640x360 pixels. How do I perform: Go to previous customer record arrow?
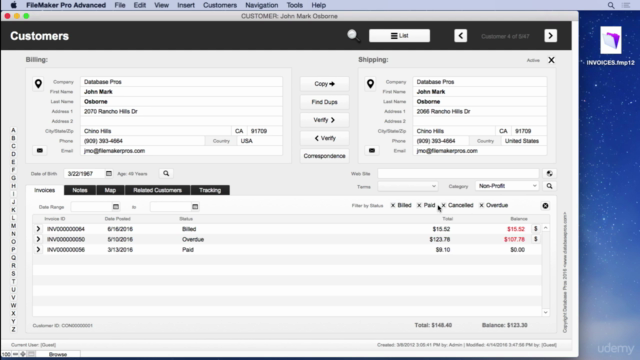460,36
